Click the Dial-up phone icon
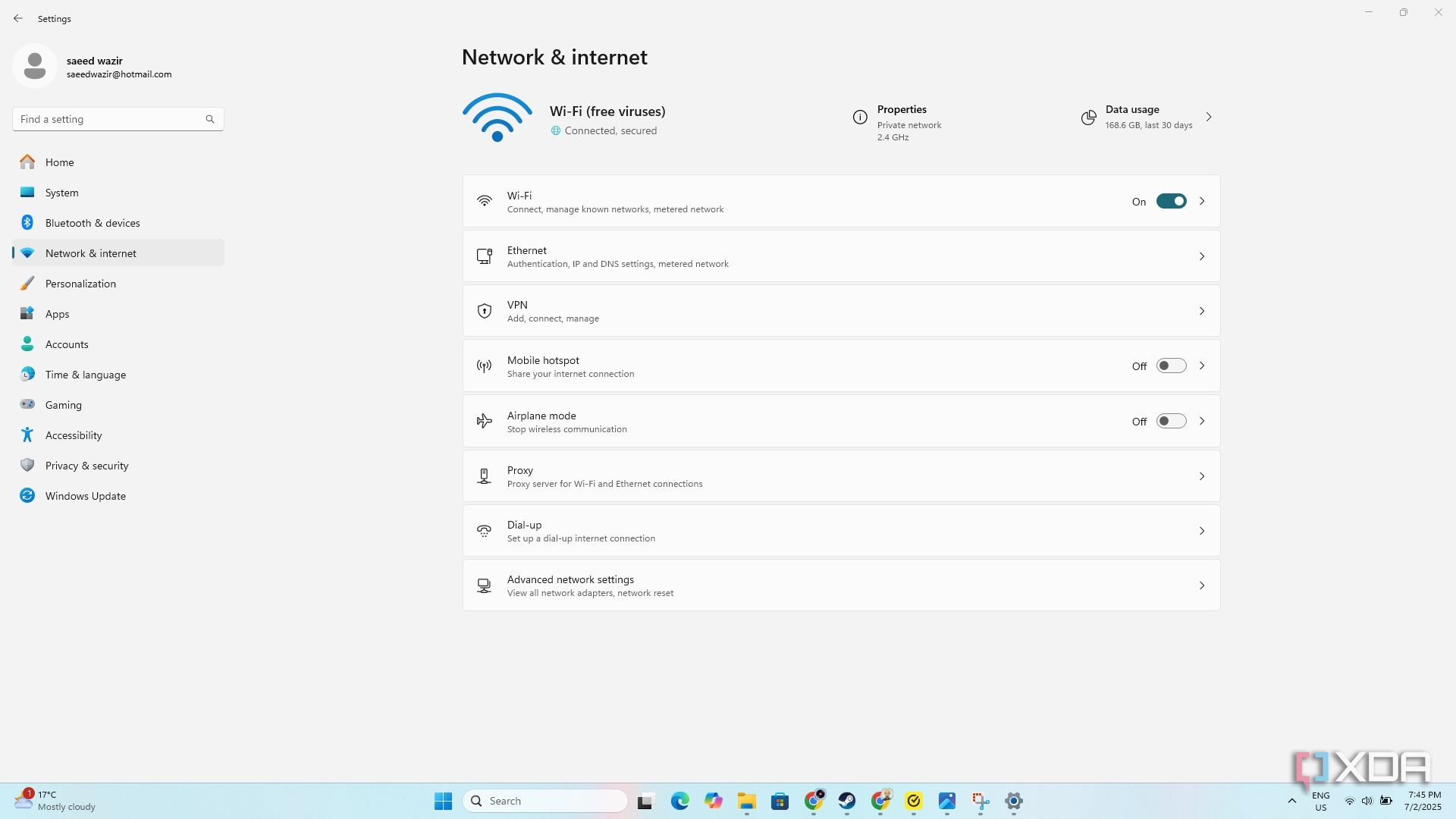 (x=485, y=531)
